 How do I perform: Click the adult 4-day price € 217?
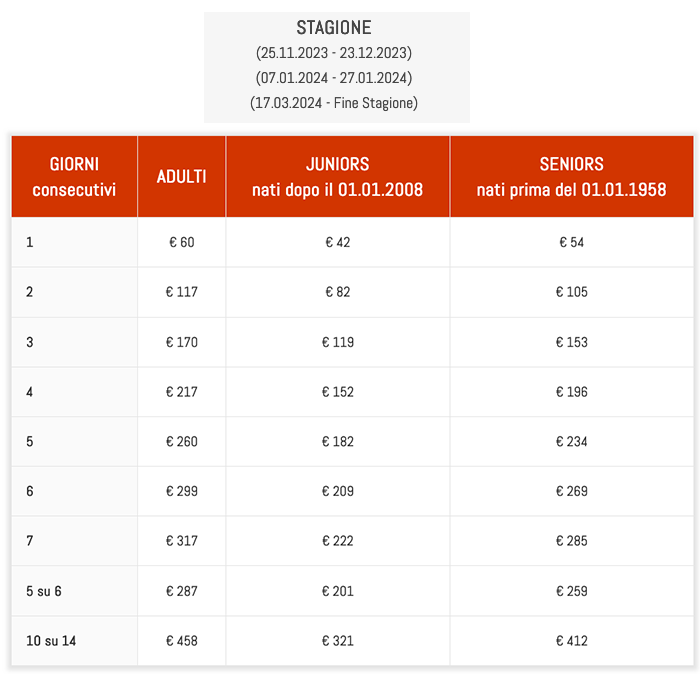[x=182, y=392]
